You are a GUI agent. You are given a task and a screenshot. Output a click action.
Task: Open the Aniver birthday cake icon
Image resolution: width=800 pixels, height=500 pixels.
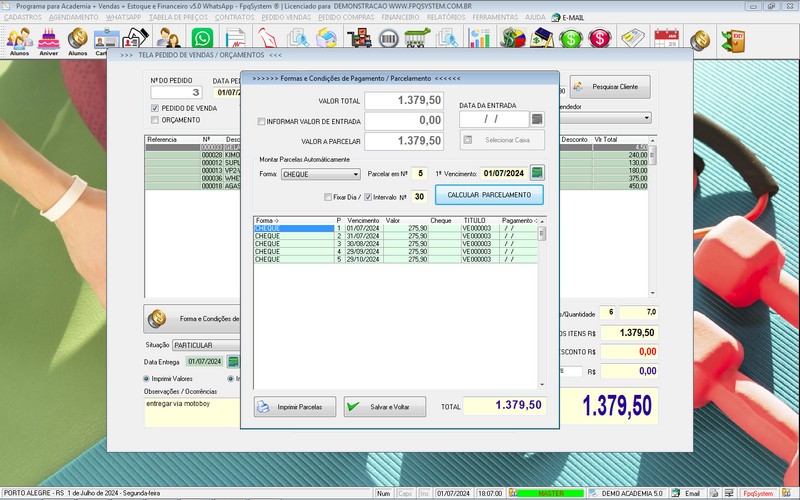pos(48,39)
